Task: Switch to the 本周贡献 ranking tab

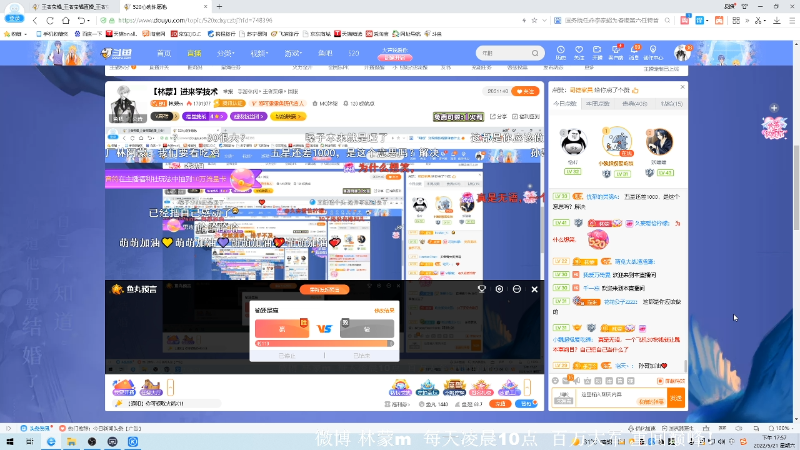Action: click(597, 104)
